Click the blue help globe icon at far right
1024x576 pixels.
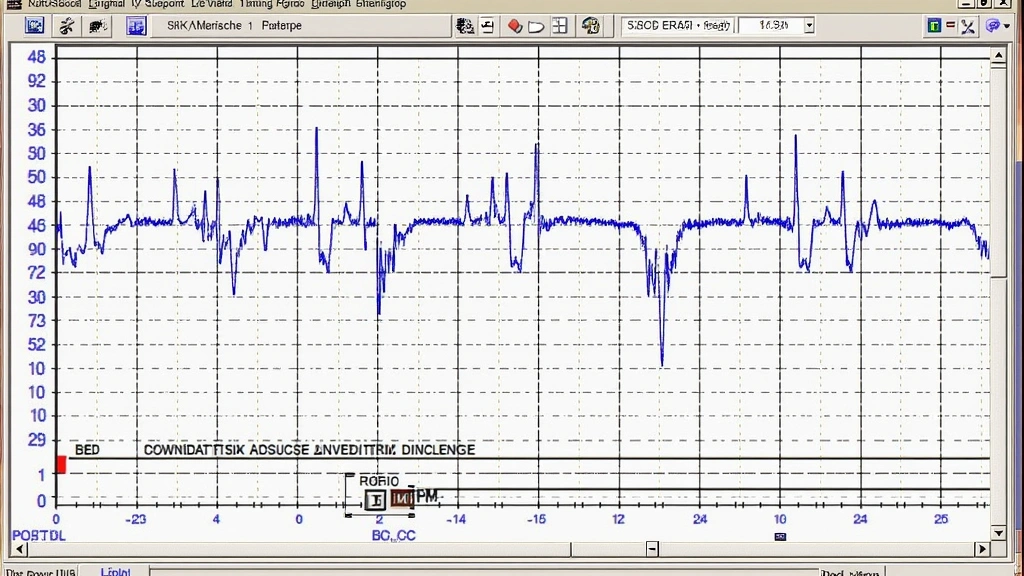click(993, 25)
